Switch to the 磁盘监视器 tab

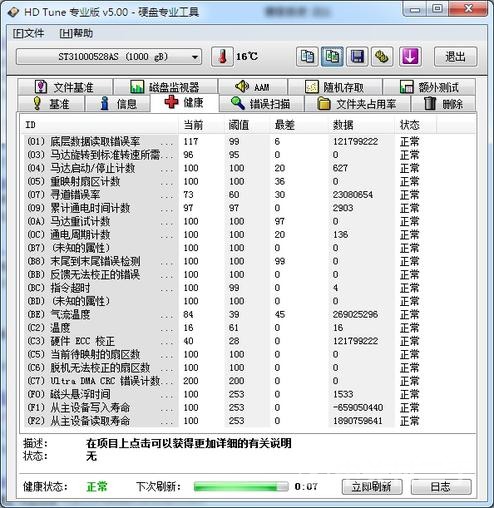click(x=165, y=87)
